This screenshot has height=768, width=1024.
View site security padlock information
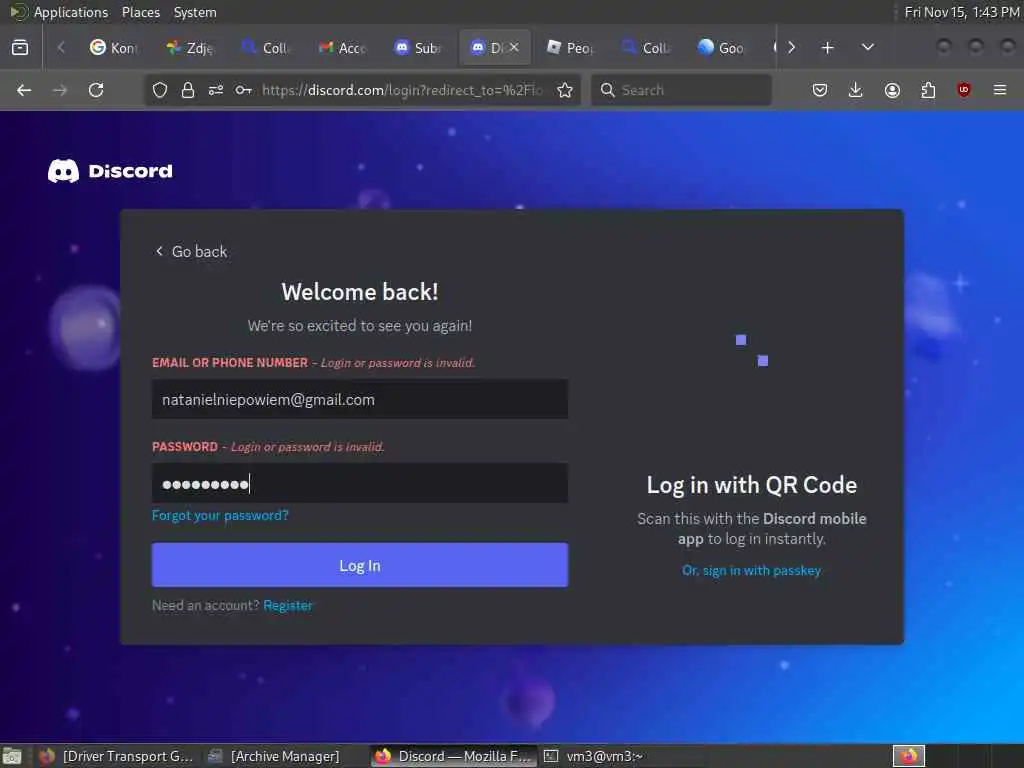point(188,90)
